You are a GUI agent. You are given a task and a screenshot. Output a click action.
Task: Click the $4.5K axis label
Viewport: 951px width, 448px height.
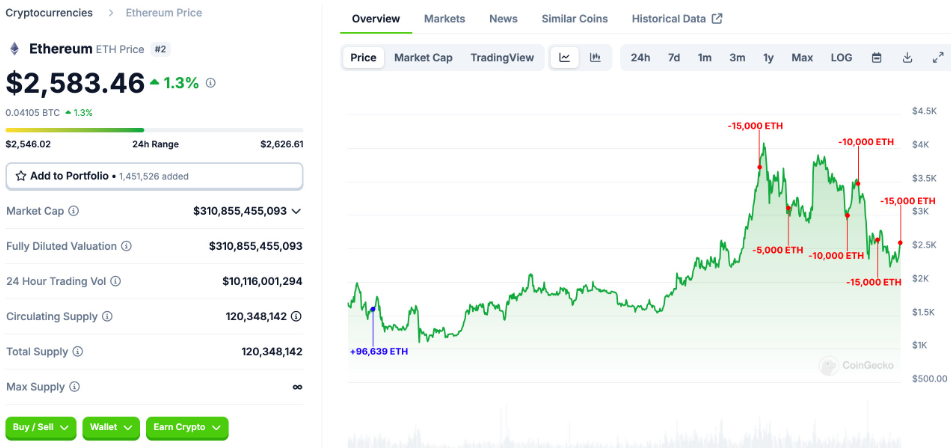coord(924,111)
